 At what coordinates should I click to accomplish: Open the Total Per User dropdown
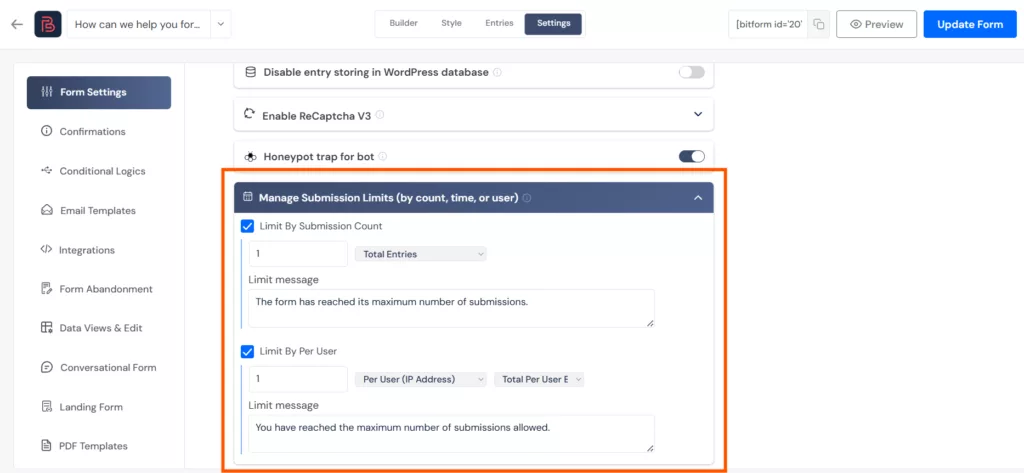(x=539, y=380)
